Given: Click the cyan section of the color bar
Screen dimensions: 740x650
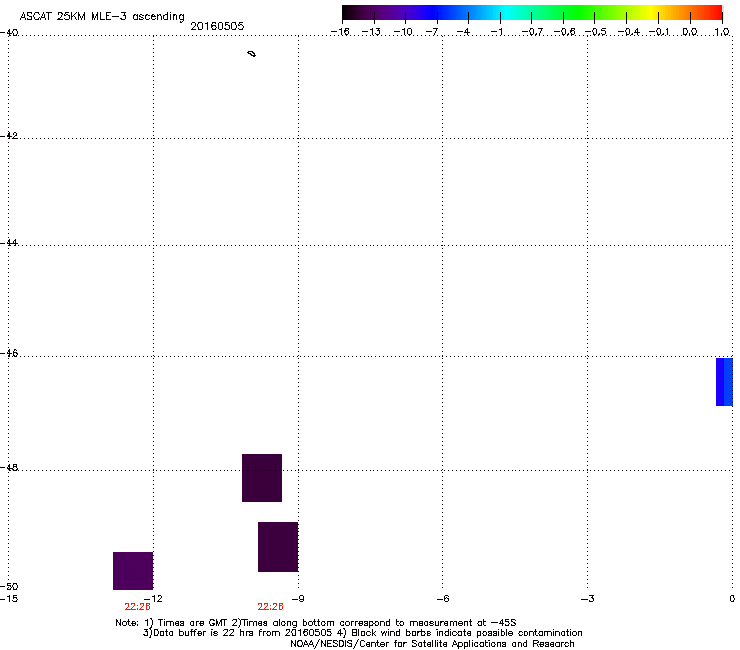Looking at the screenshot, I should pos(505,13).
